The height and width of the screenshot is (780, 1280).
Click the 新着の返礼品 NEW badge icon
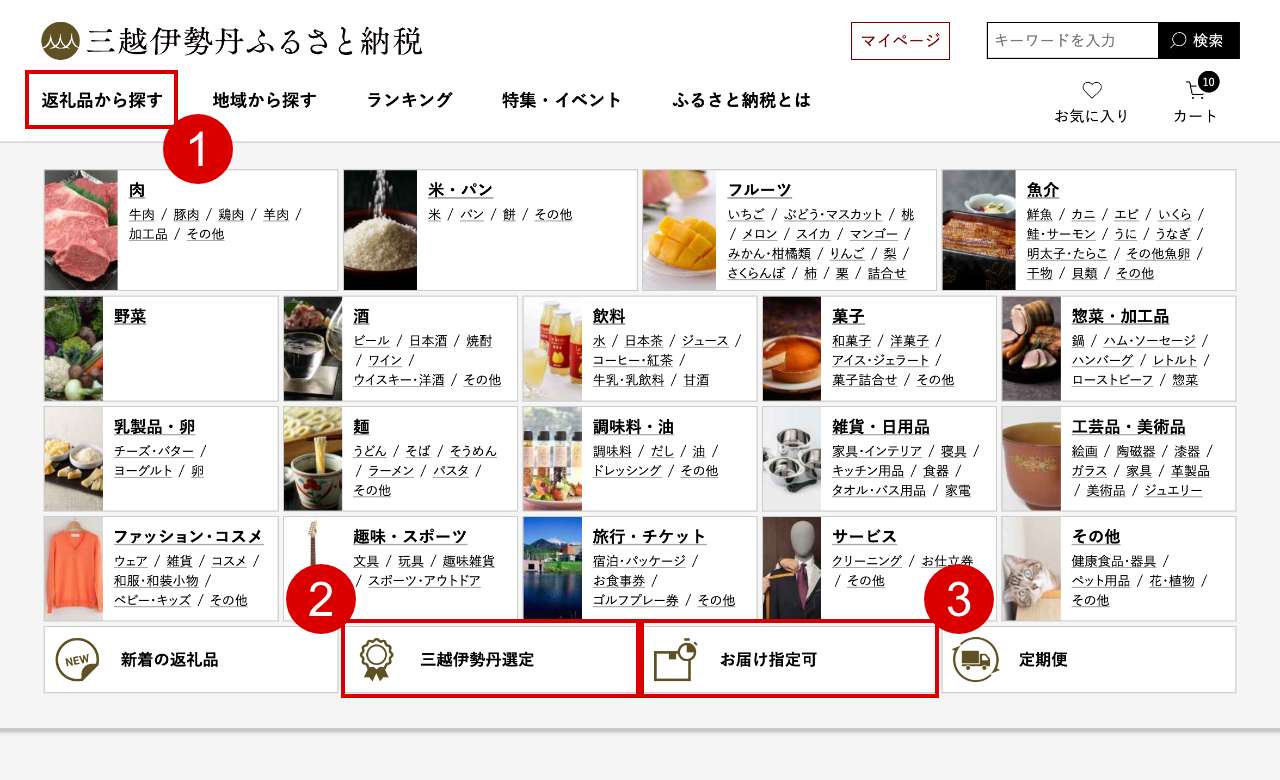pyautogui.click(x=77, y=660)
